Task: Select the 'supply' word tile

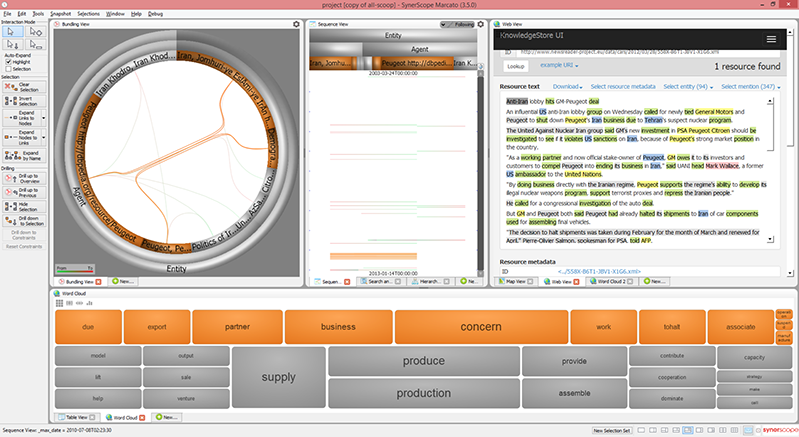Action: pos(278,377)
